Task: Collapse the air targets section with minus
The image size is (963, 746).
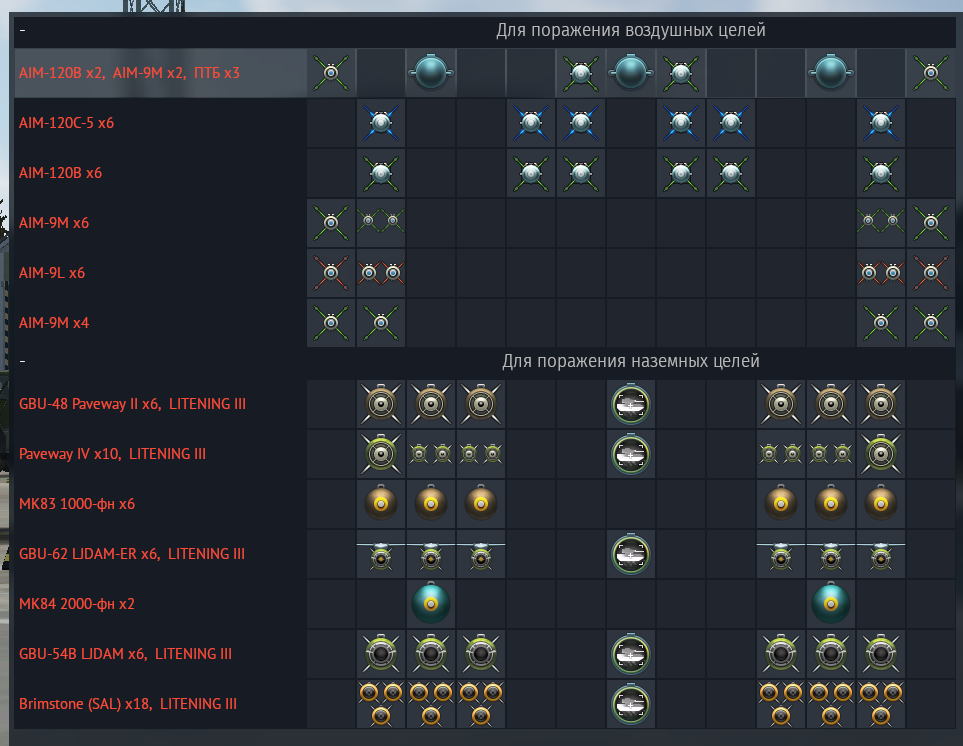Action: 22,31
